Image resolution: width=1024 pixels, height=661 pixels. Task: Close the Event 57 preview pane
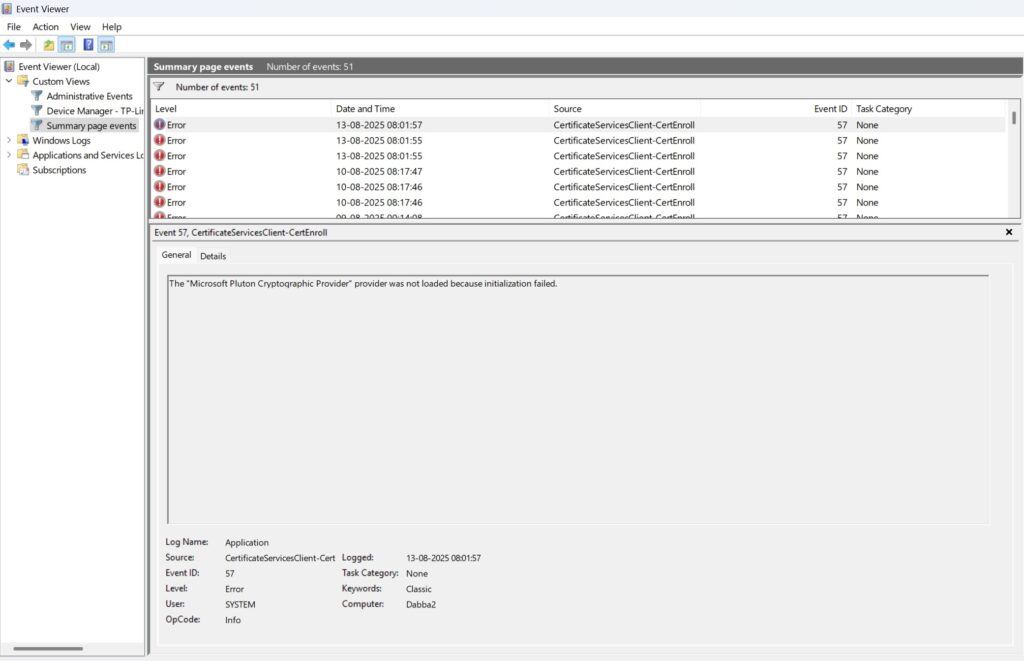[x=1008, y=232]
